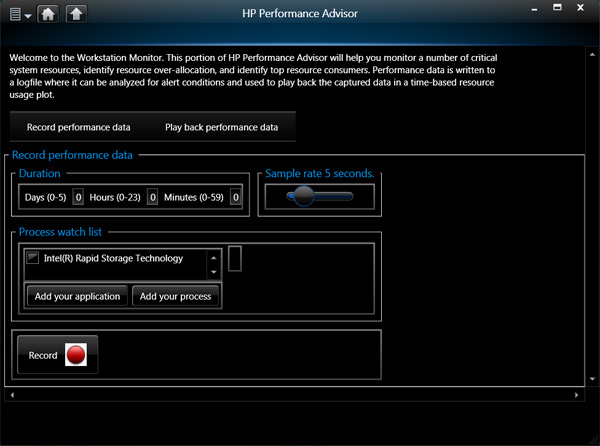Switch to Play back performance data tab
600x446 pixels.
tap(222, 127)
